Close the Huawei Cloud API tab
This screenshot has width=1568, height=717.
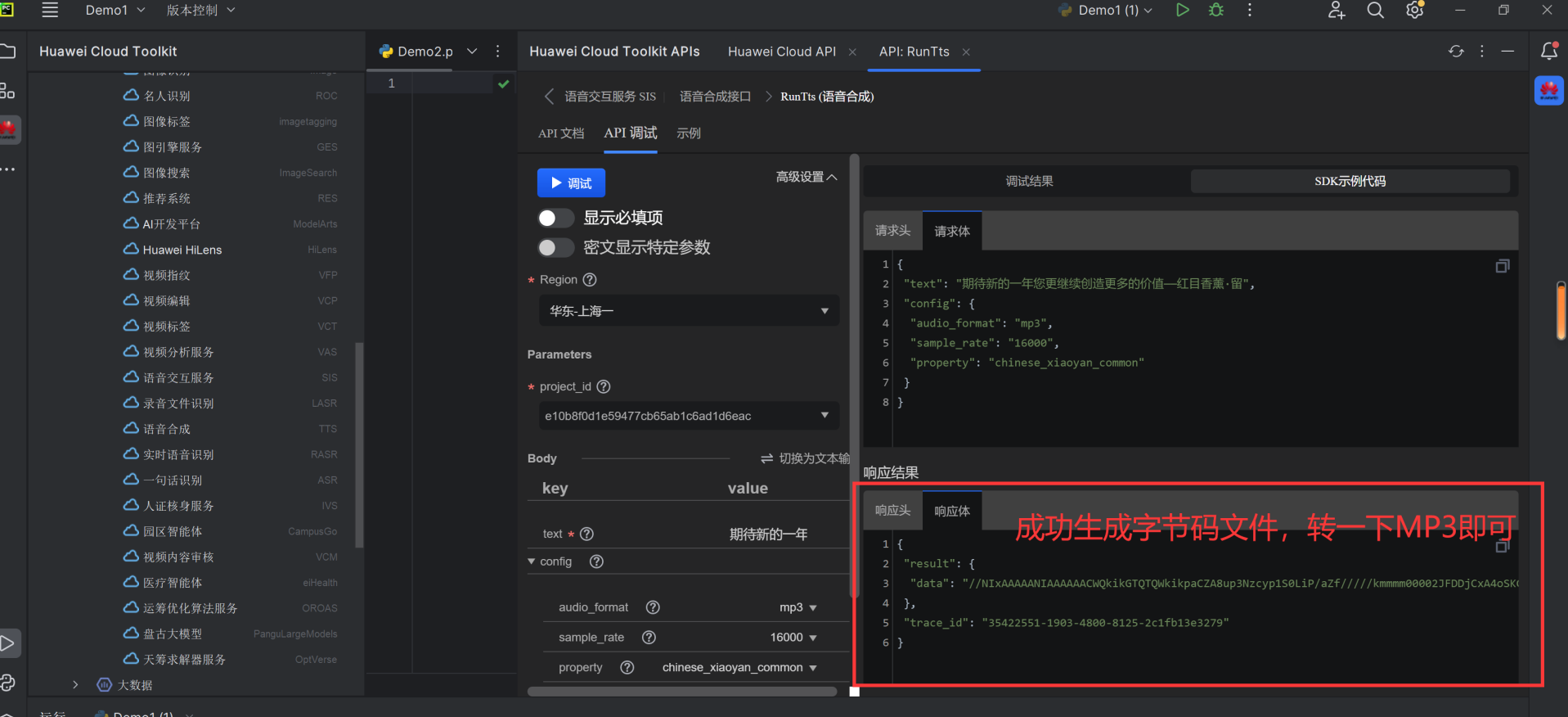coord(852,52)
